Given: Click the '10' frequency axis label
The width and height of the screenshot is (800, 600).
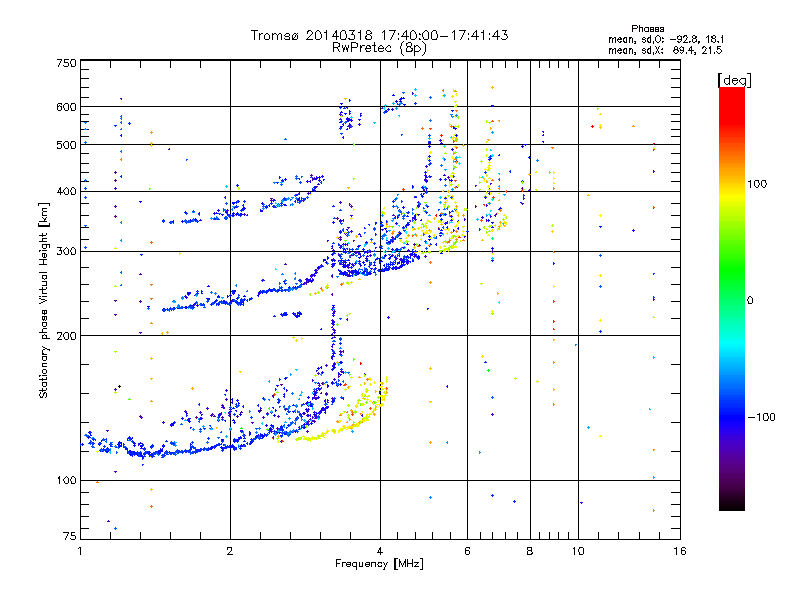Looking at the screenshot, I should [x=578, y=551].
